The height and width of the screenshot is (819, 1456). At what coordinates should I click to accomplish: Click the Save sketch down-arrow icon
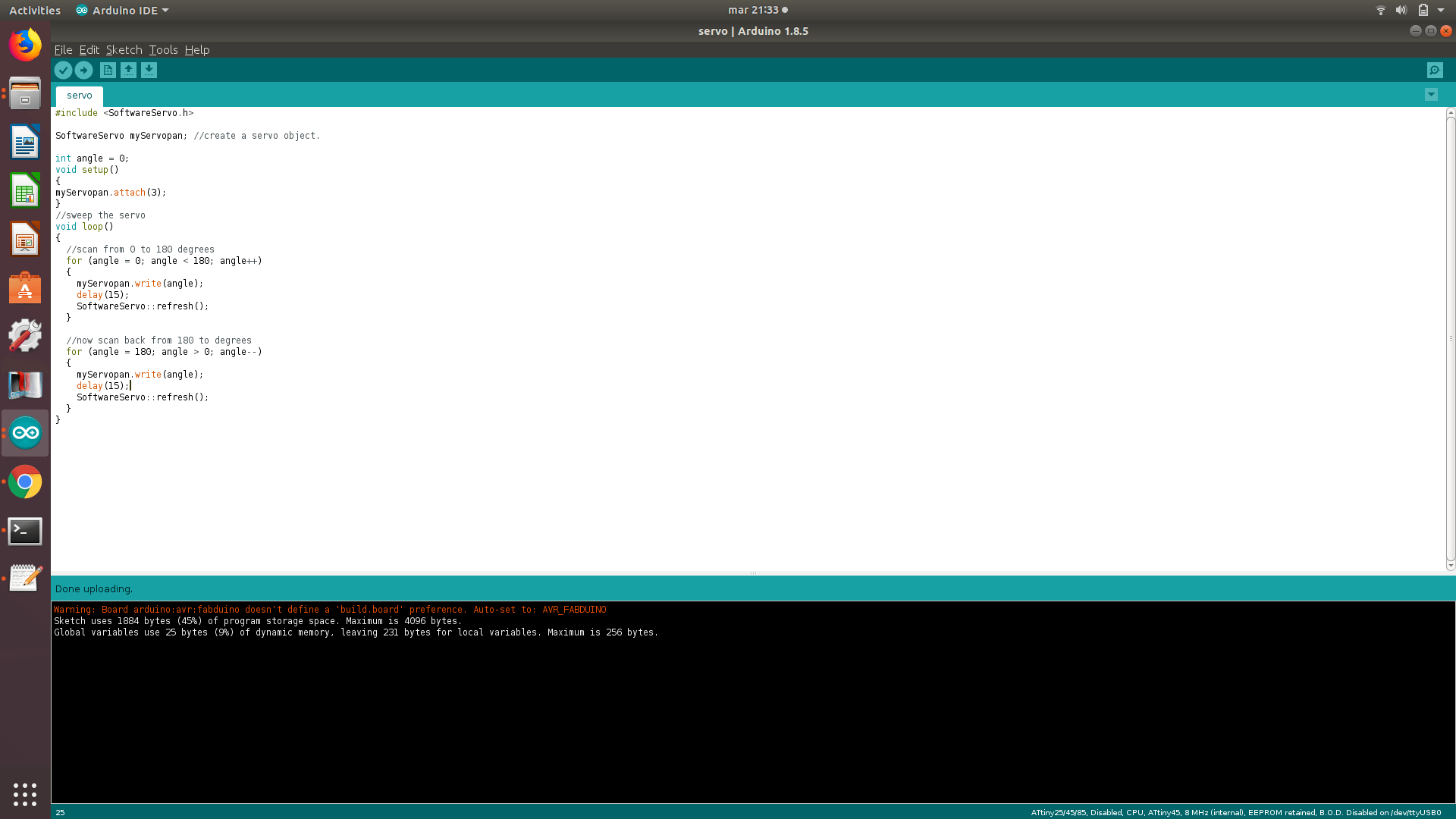click(x=149, y=71)
